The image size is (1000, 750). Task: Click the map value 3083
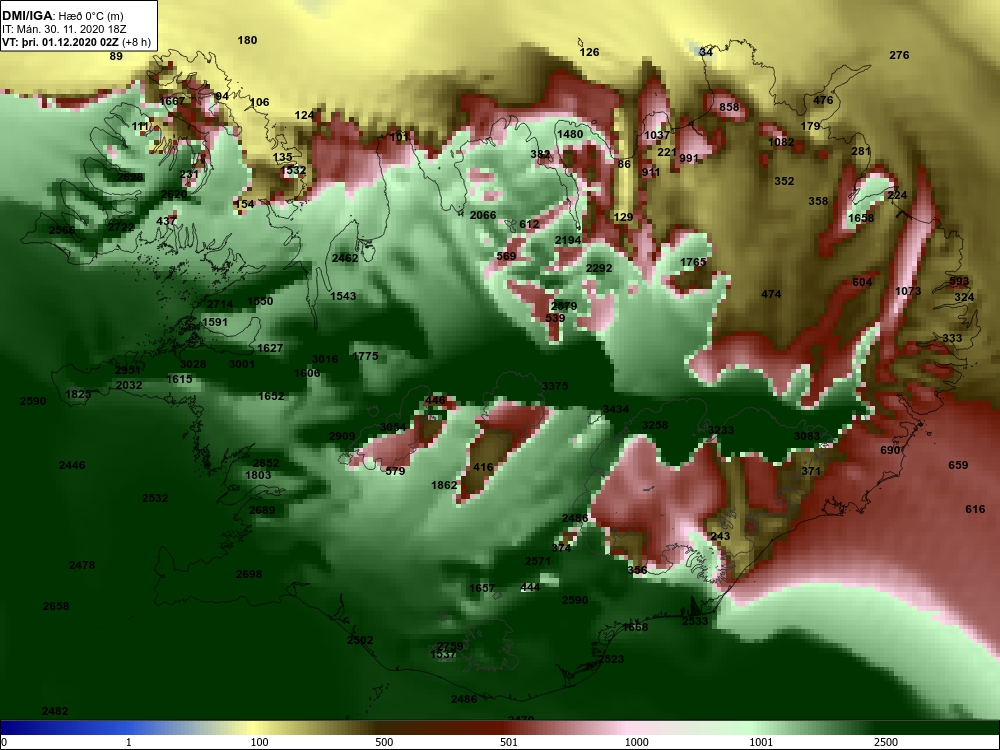pos(807,436)
